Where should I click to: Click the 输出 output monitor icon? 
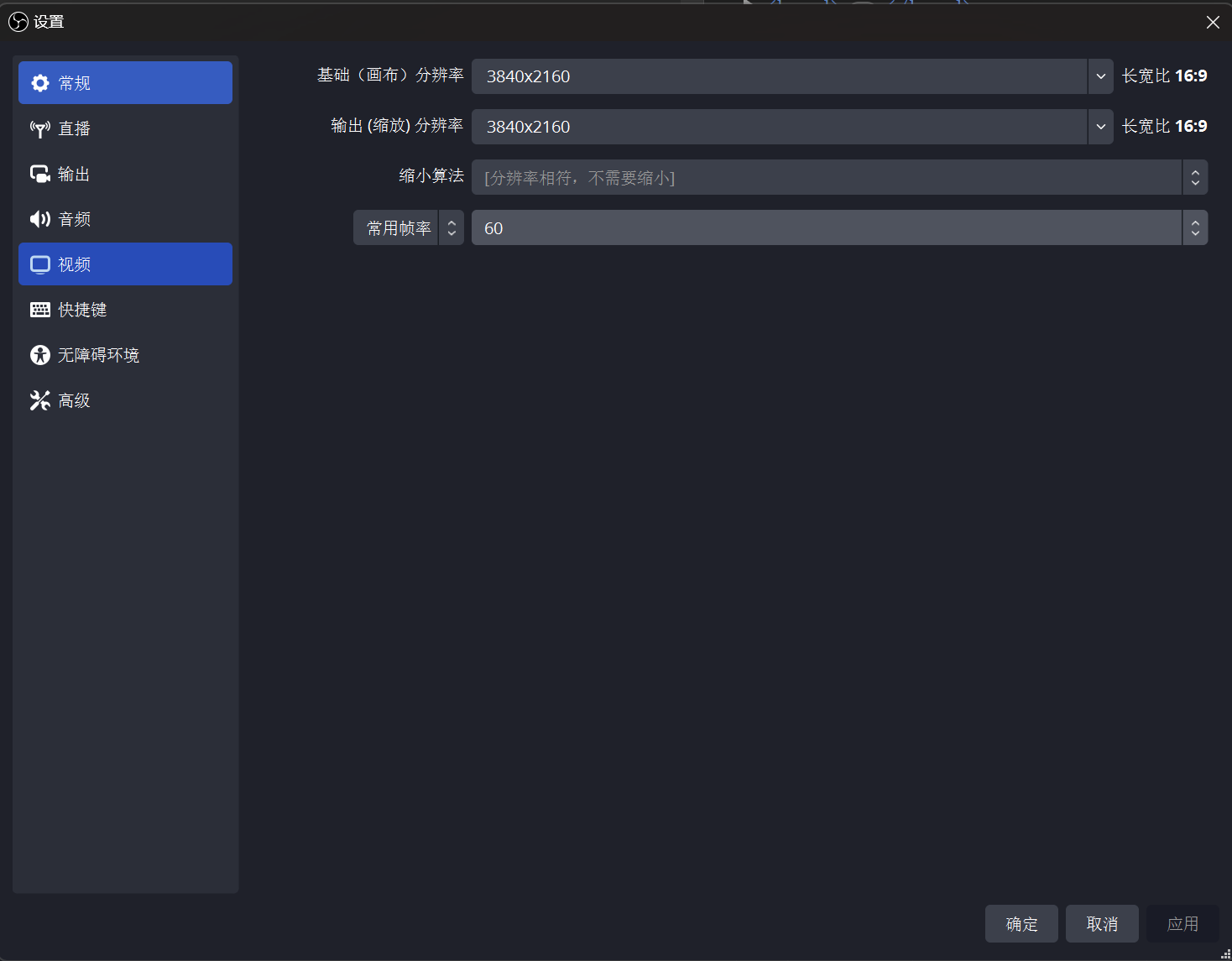[39, 174]
